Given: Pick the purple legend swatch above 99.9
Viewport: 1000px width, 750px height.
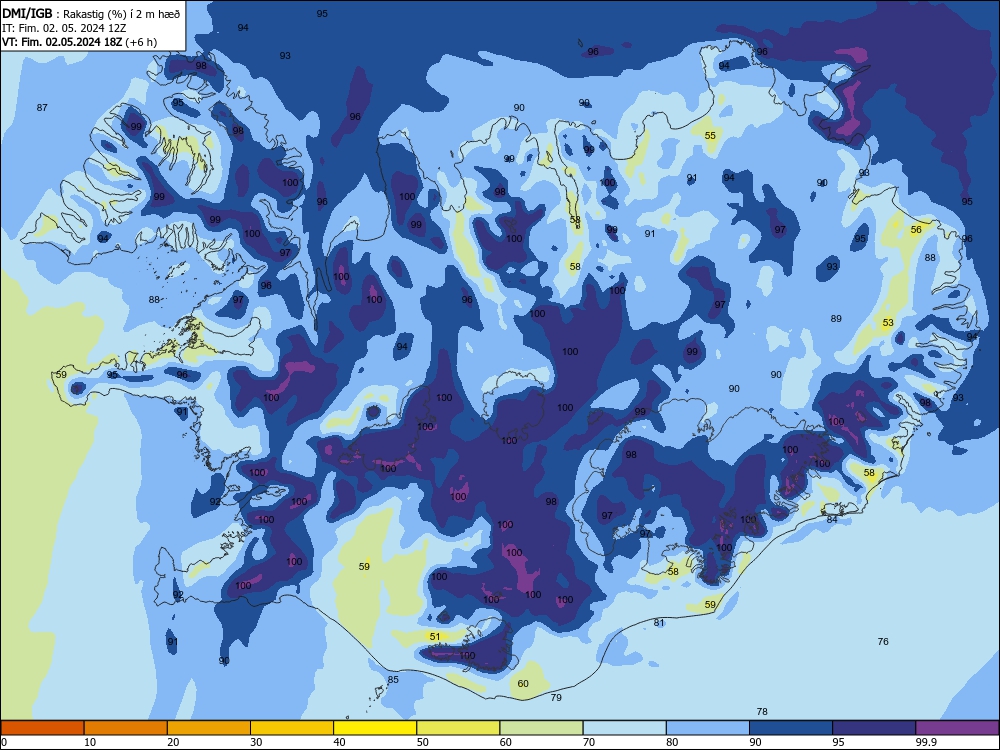Looking at the screenshot, I should pos(957,728).
